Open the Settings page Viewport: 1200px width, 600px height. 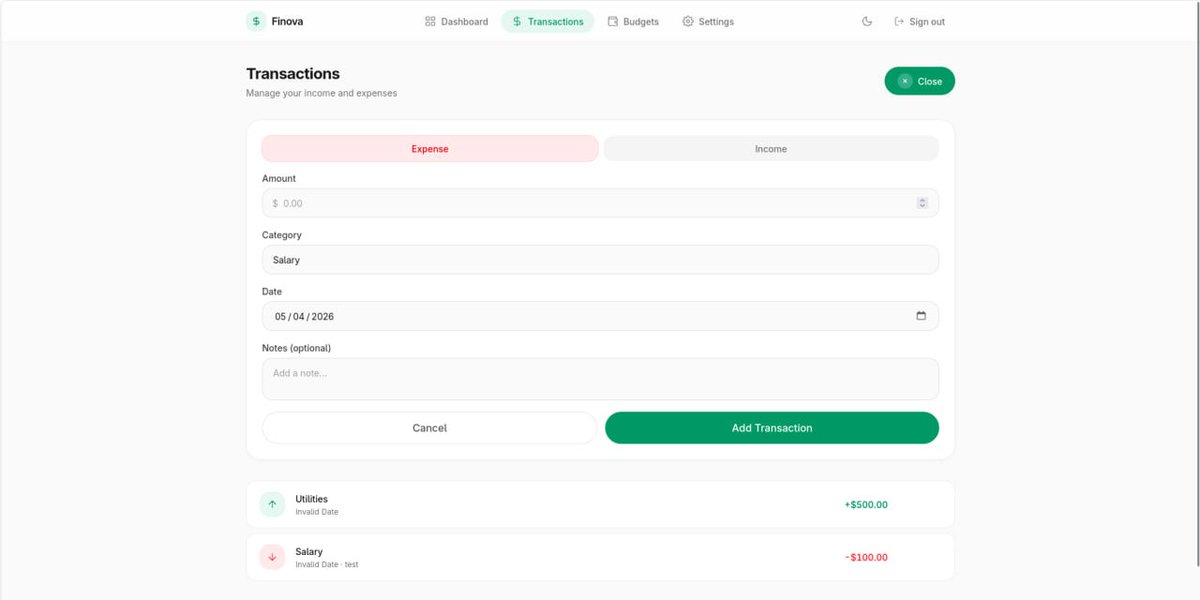coord(708,21)
